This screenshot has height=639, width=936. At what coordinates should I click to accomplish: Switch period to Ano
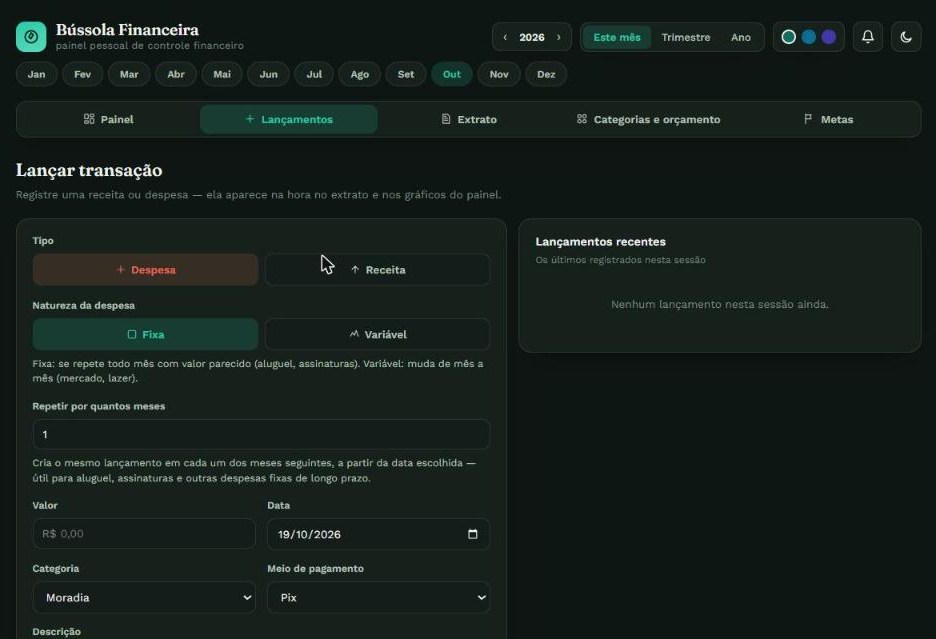(740, 37)
